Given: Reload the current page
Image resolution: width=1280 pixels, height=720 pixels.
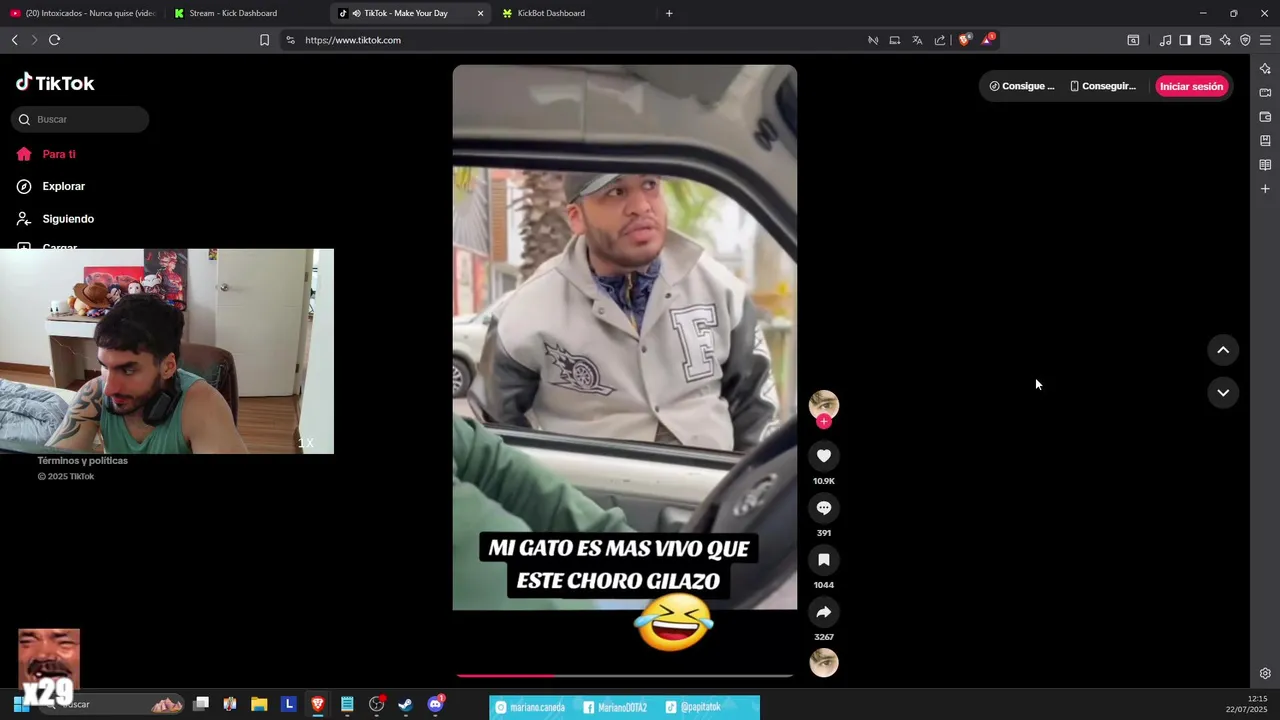Looking at the screenshot, I should pyautogui.click(x=55, y=40).
